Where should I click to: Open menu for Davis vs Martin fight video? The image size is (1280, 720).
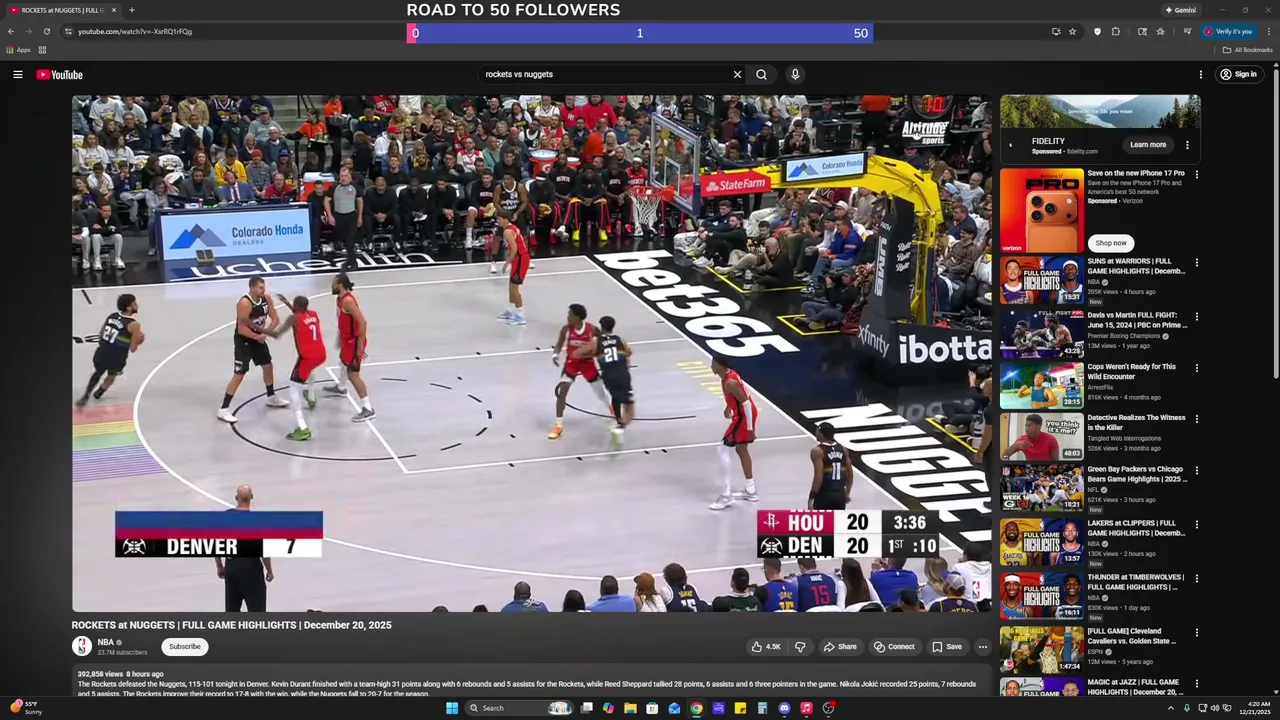1196,317
